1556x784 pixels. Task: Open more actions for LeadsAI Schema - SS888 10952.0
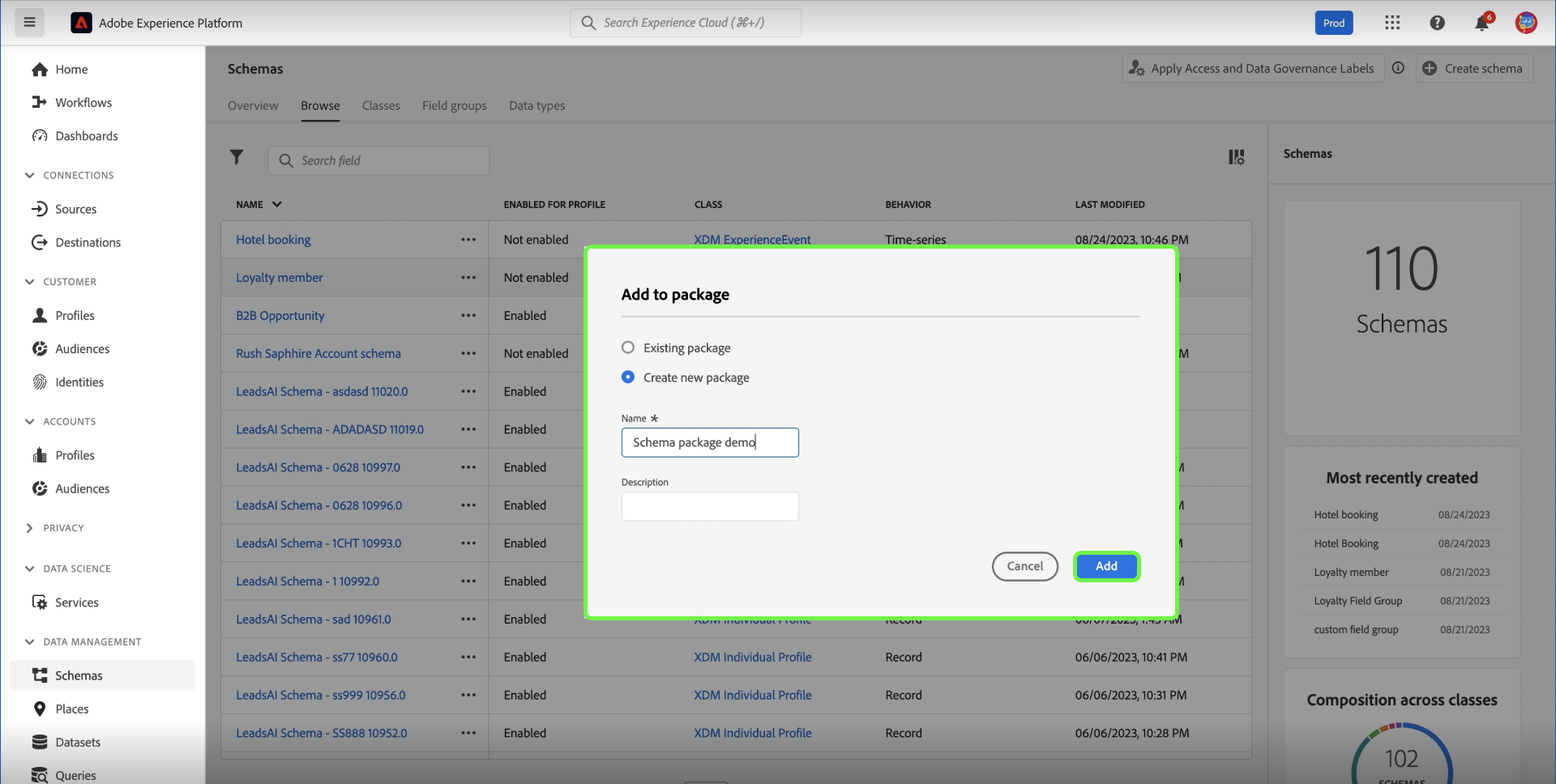point(468,733)
